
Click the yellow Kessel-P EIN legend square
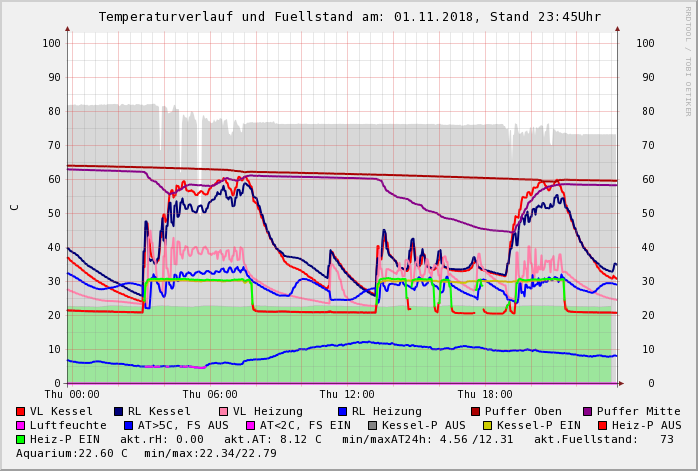click(x=490, y=425)
